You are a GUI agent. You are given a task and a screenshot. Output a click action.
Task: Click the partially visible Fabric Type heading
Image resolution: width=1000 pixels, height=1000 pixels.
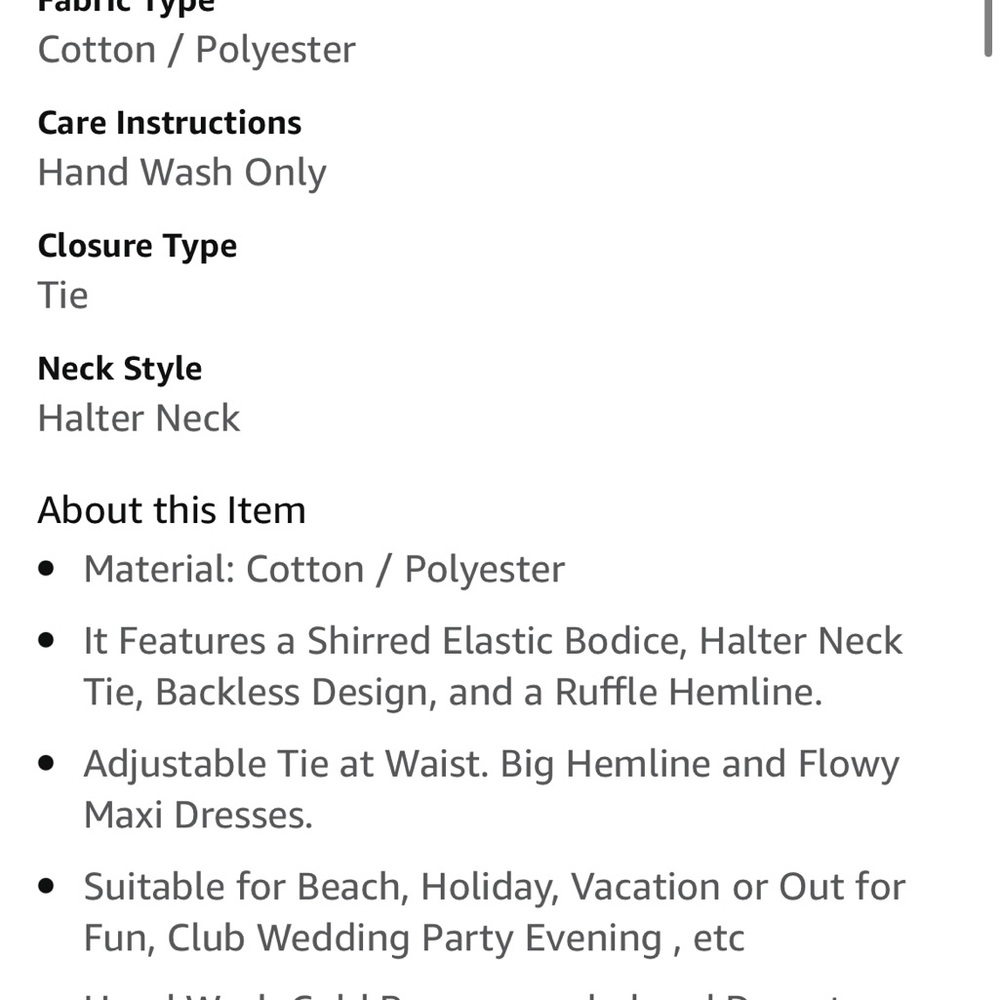pos(126,6)
